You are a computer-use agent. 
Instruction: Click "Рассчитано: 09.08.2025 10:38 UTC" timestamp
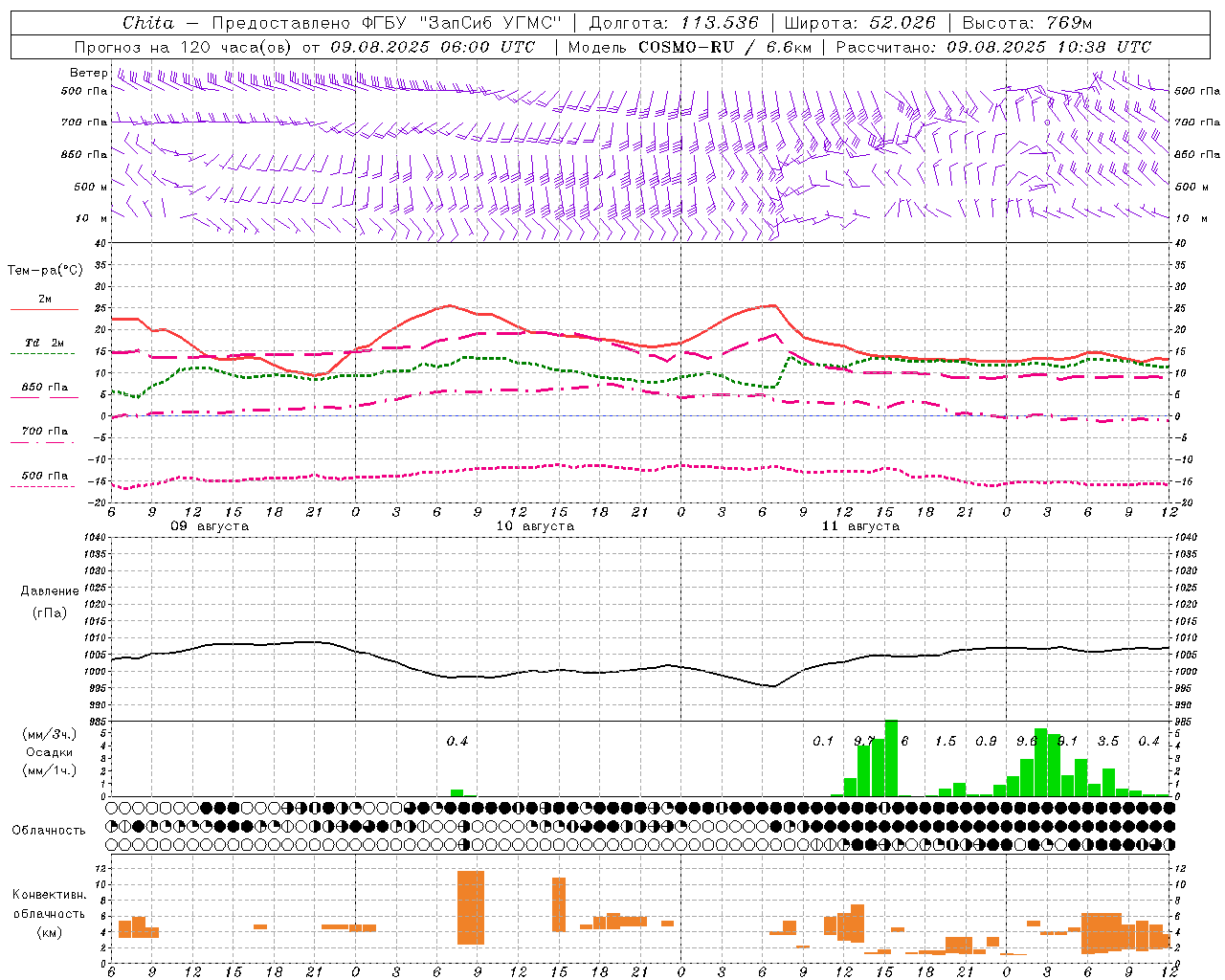tap(993, 47)
